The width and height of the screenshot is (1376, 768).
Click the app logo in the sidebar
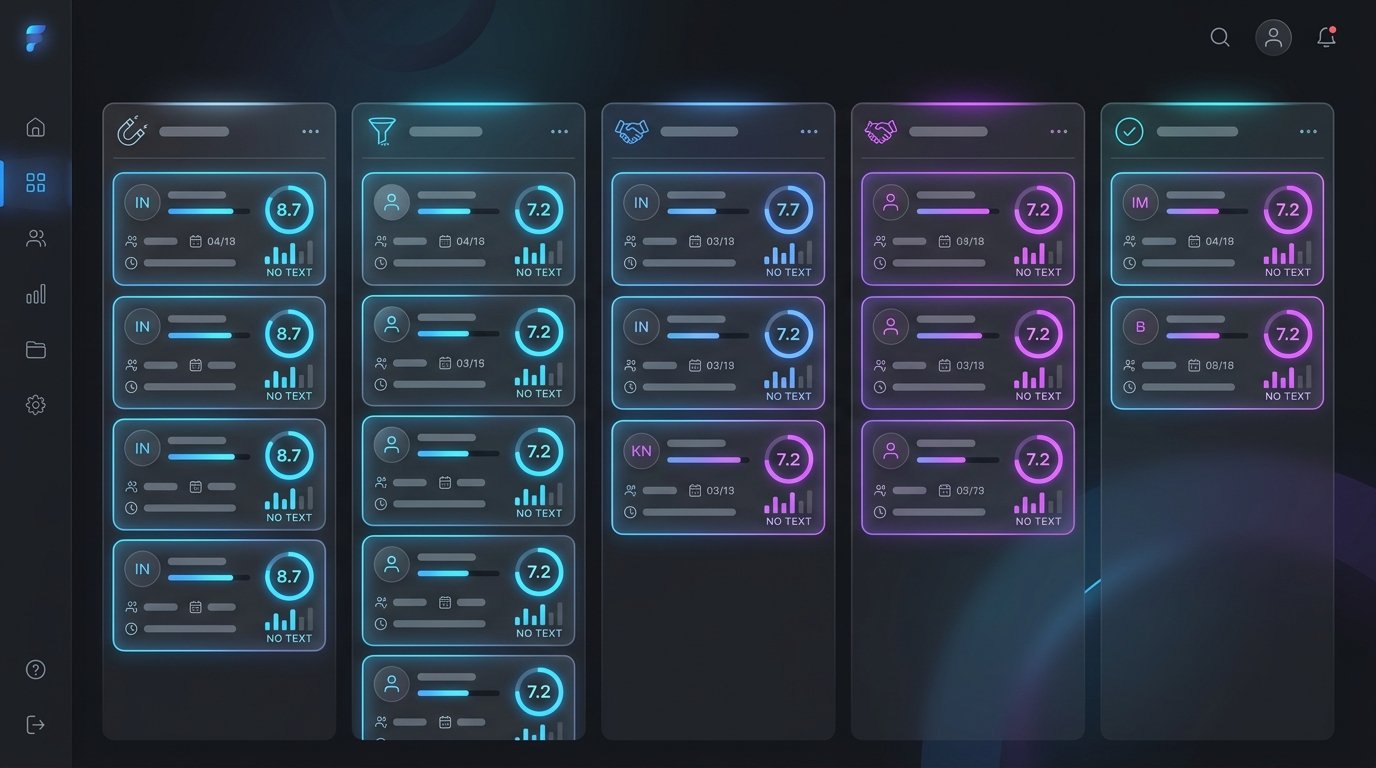36,39
